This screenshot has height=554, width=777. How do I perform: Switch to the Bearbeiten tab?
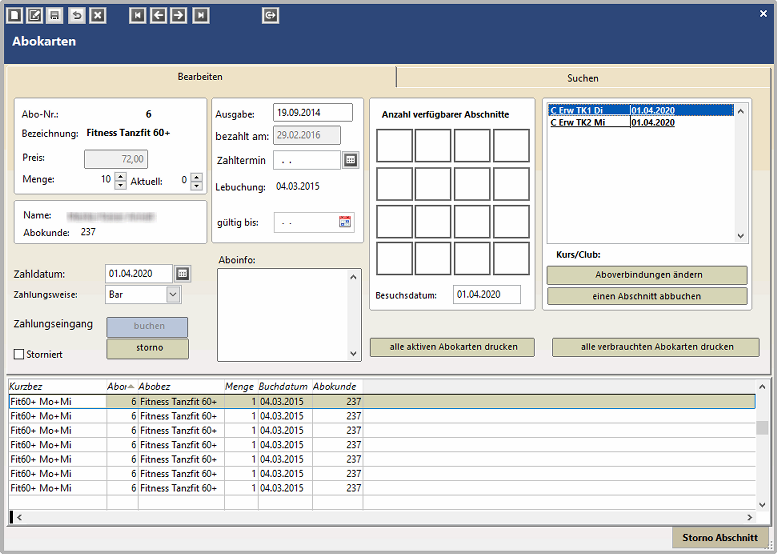[x=200, y=77]
